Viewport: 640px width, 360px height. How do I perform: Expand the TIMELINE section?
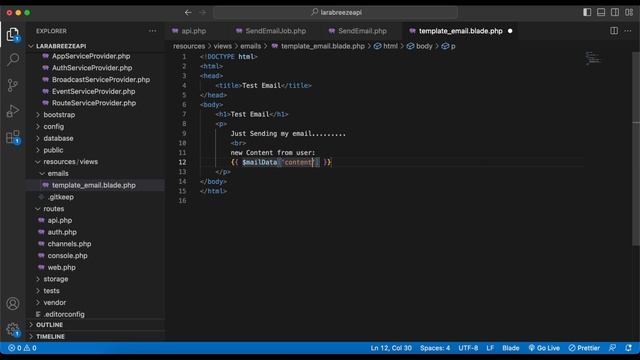click(x=50, y=337)
